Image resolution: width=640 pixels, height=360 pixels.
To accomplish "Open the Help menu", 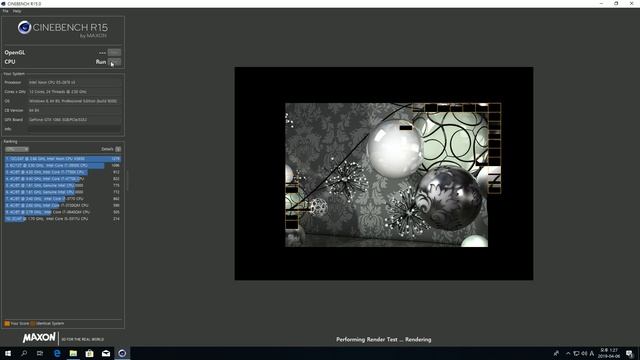I will point(17,11).
